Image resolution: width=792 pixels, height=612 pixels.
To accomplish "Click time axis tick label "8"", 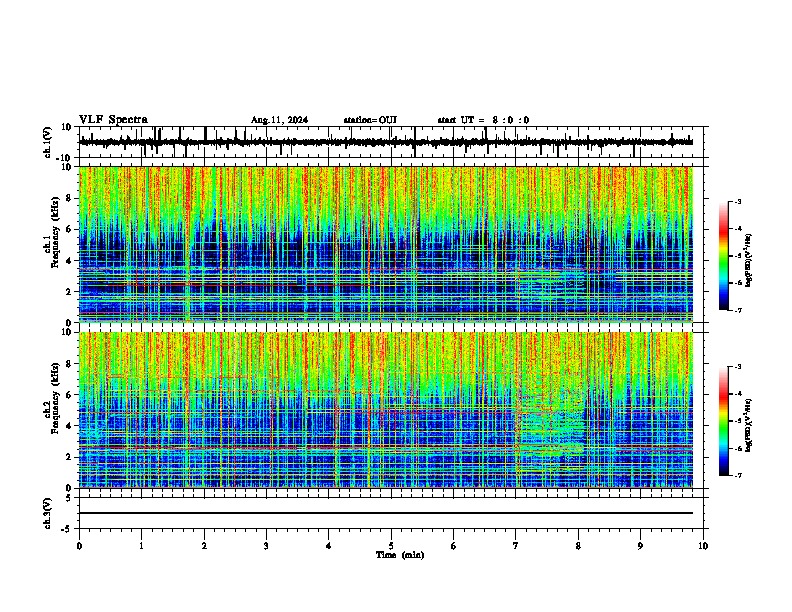I will pyautogui.click(x=578, y=546).
